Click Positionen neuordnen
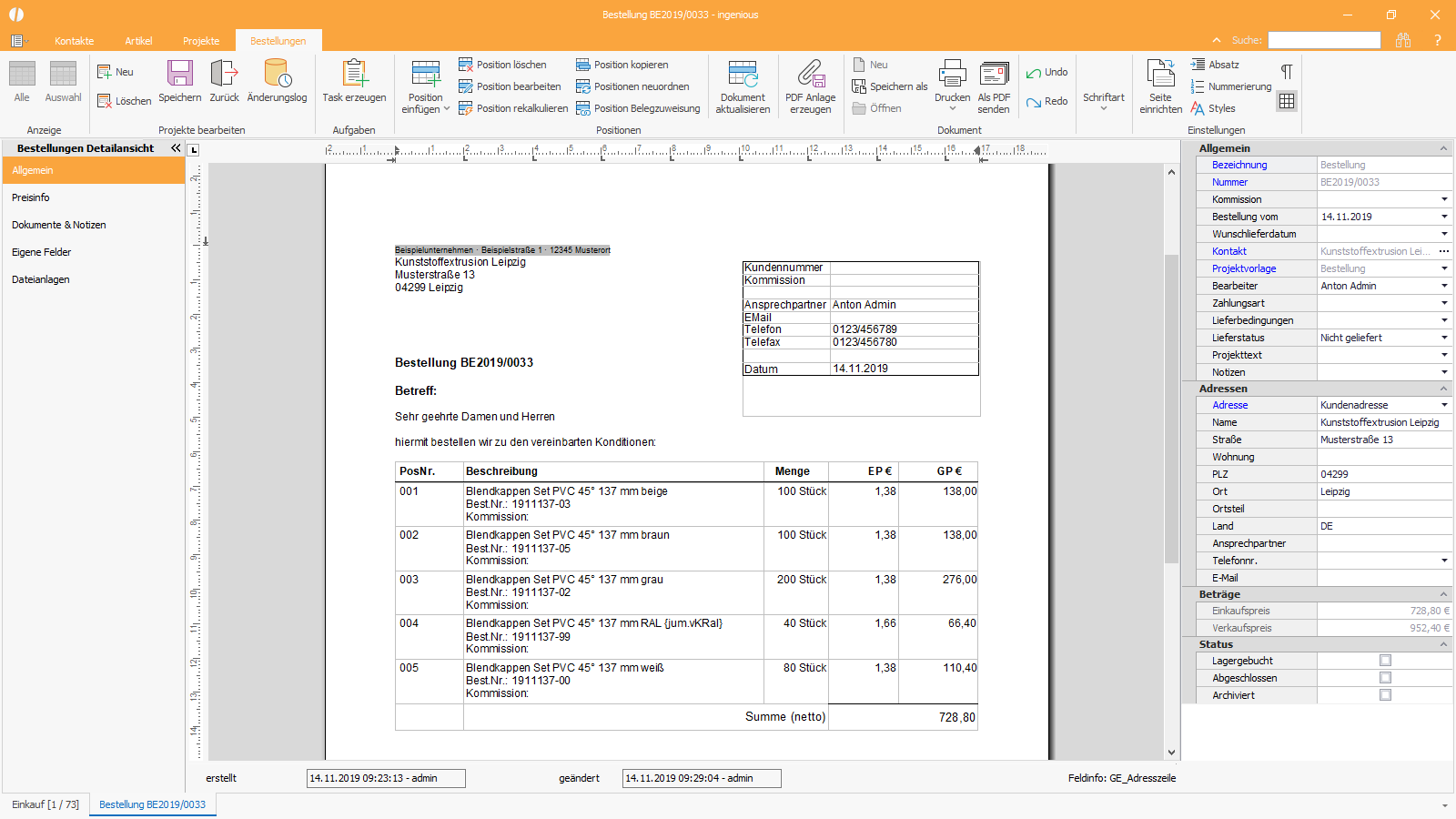The image size is (1456, 819). tap(632, 86)
